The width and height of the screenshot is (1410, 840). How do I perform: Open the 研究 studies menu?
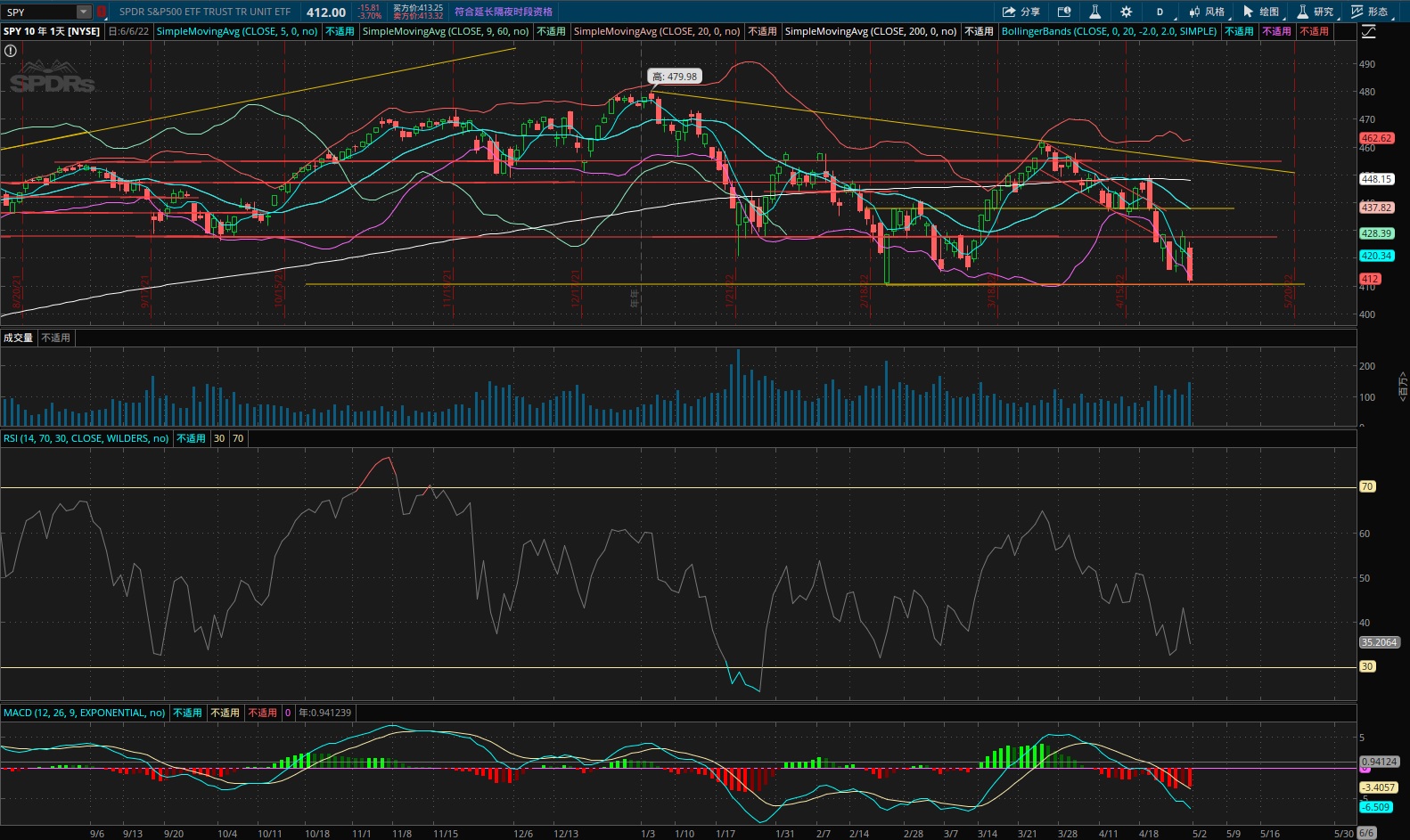1316,12
